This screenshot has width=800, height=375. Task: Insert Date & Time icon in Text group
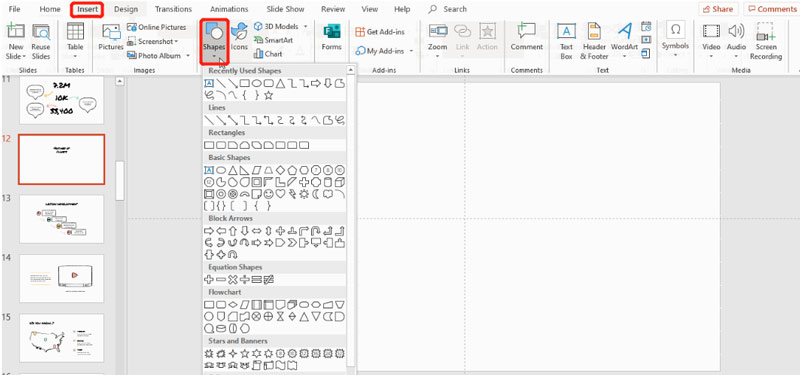pos(646,27)
